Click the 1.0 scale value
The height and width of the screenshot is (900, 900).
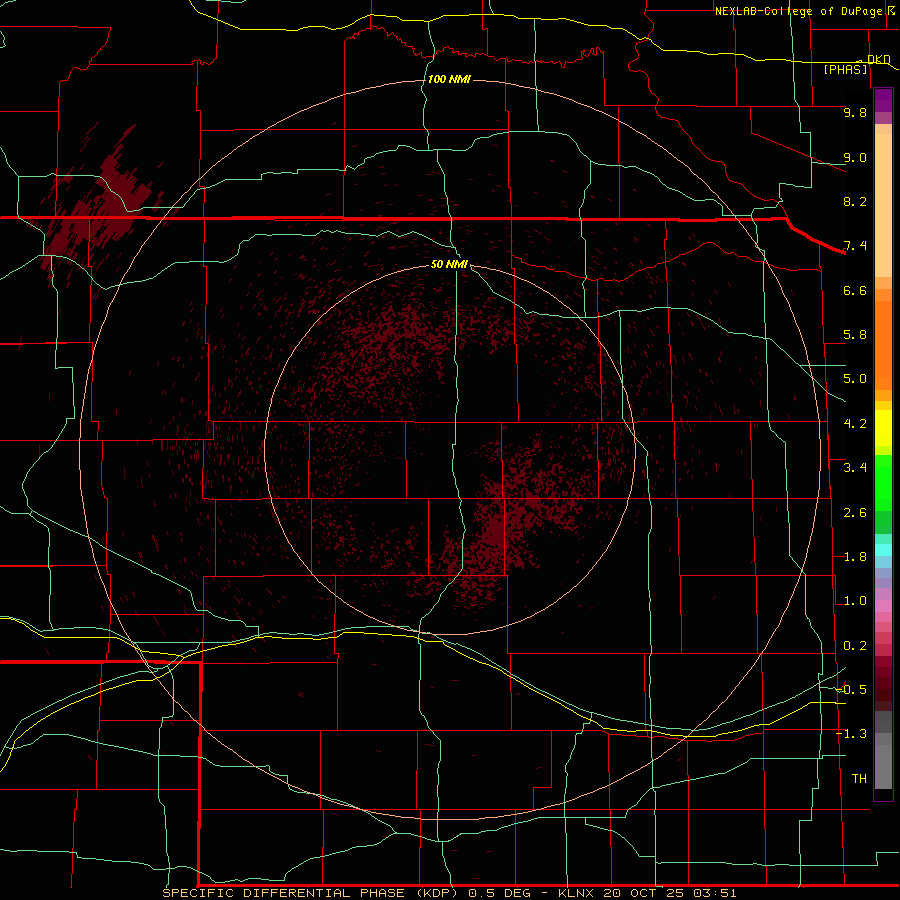click(x=855, y=601)
